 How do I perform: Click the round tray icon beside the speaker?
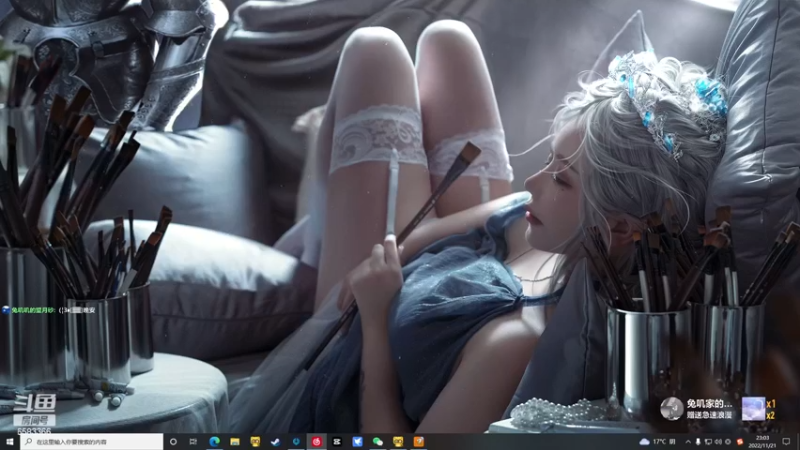point(728,442)
